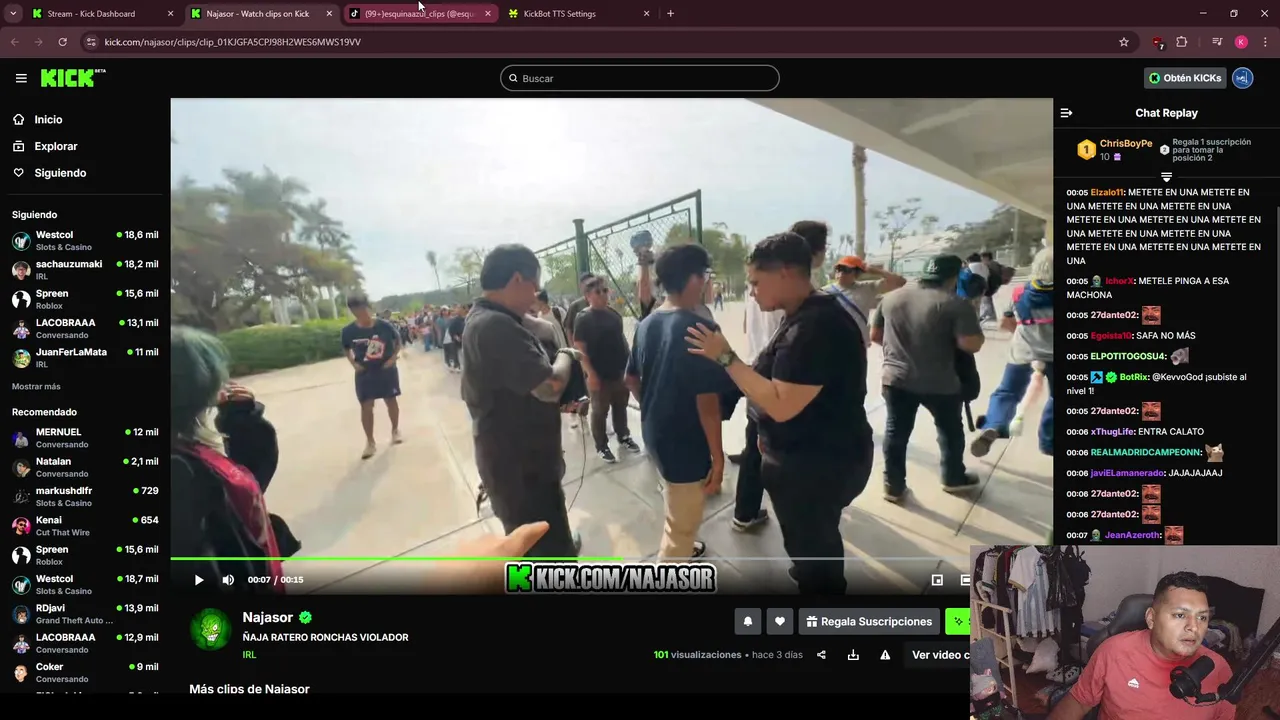Focus the Buscar search field
The image size is (1280, 720).
coord(640,78)
